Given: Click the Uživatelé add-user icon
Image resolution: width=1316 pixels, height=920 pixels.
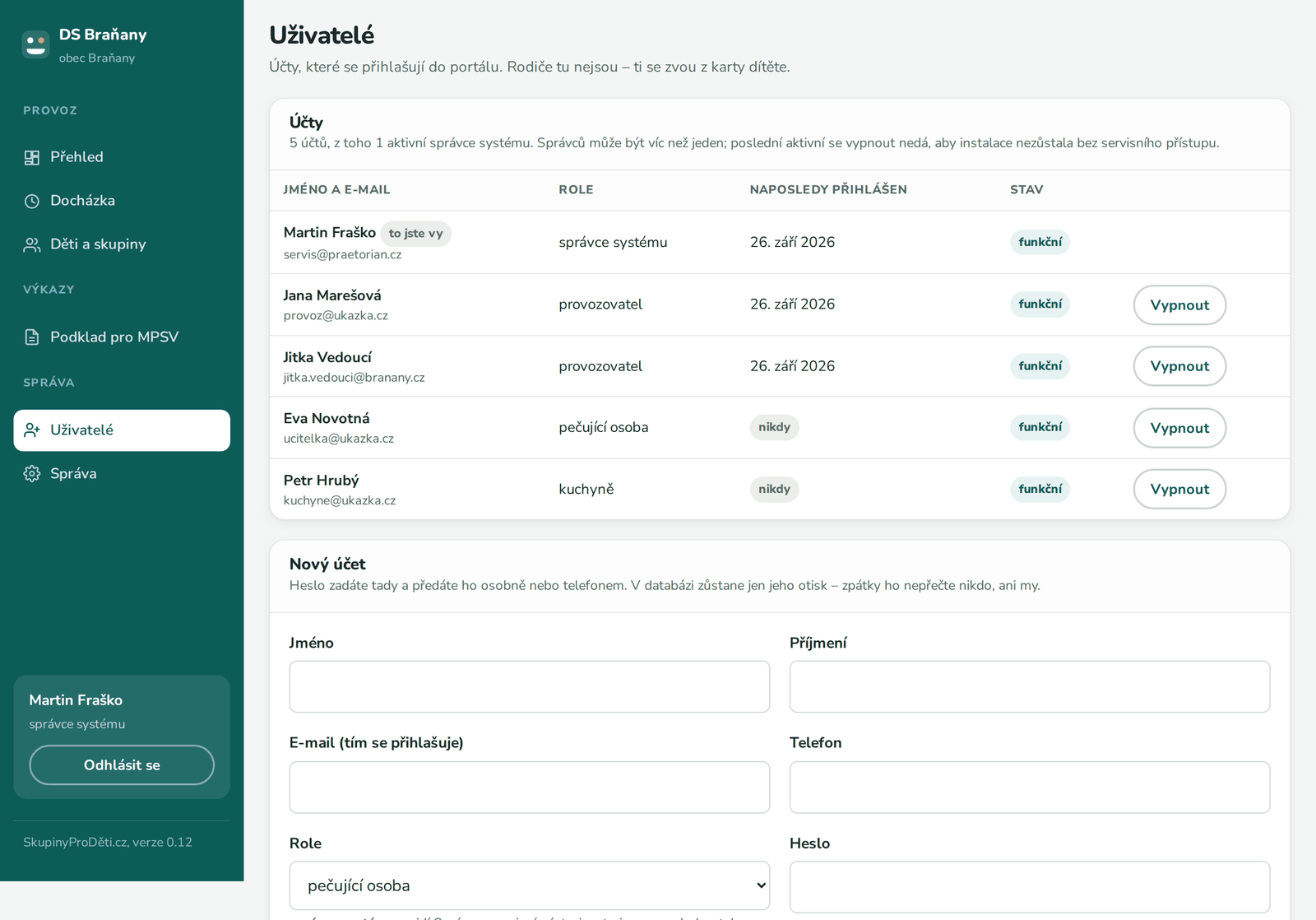Looking at the screenshot, I should (x=32, y=430).
